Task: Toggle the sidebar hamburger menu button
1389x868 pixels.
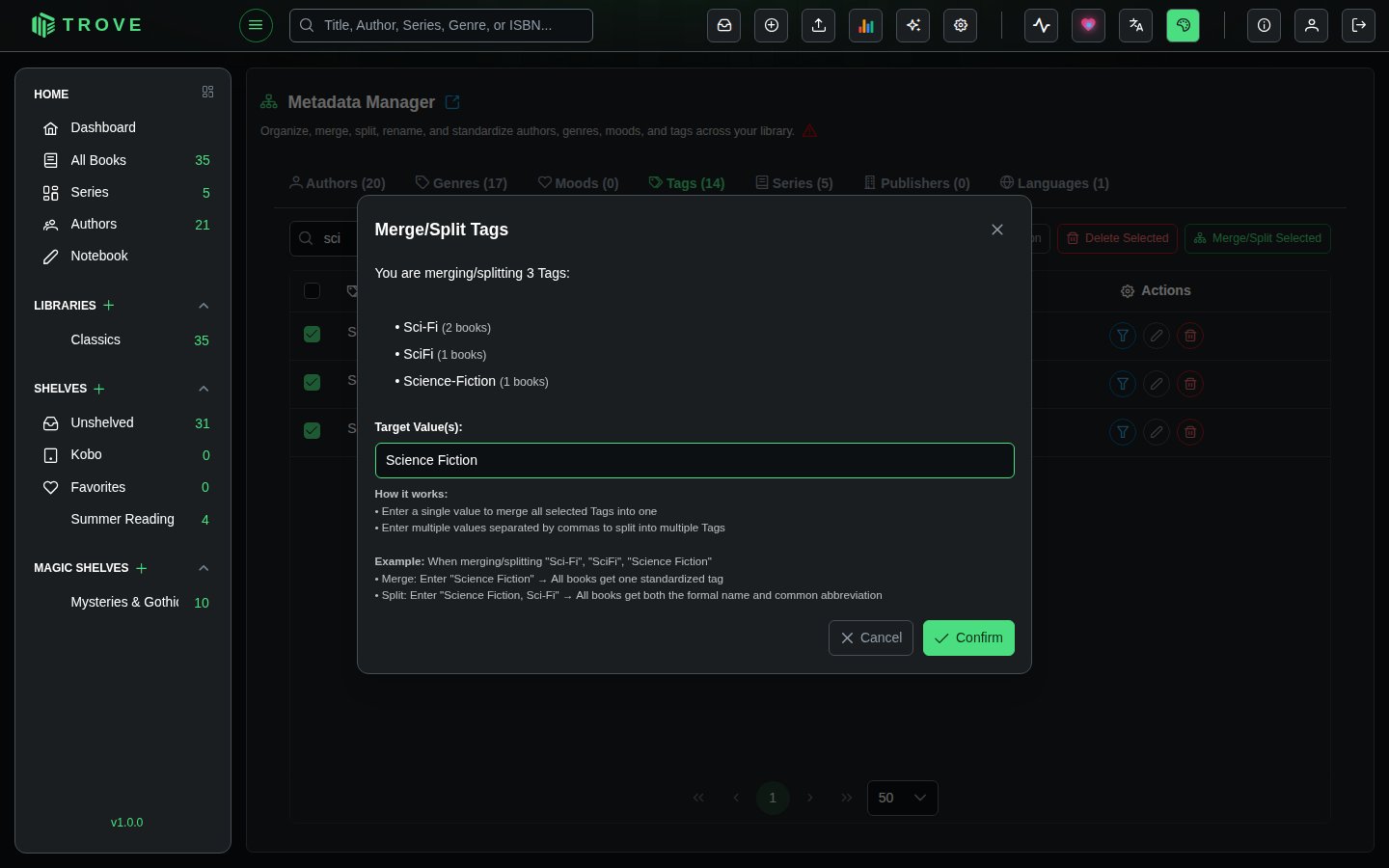Action: [x=256, y=25]
